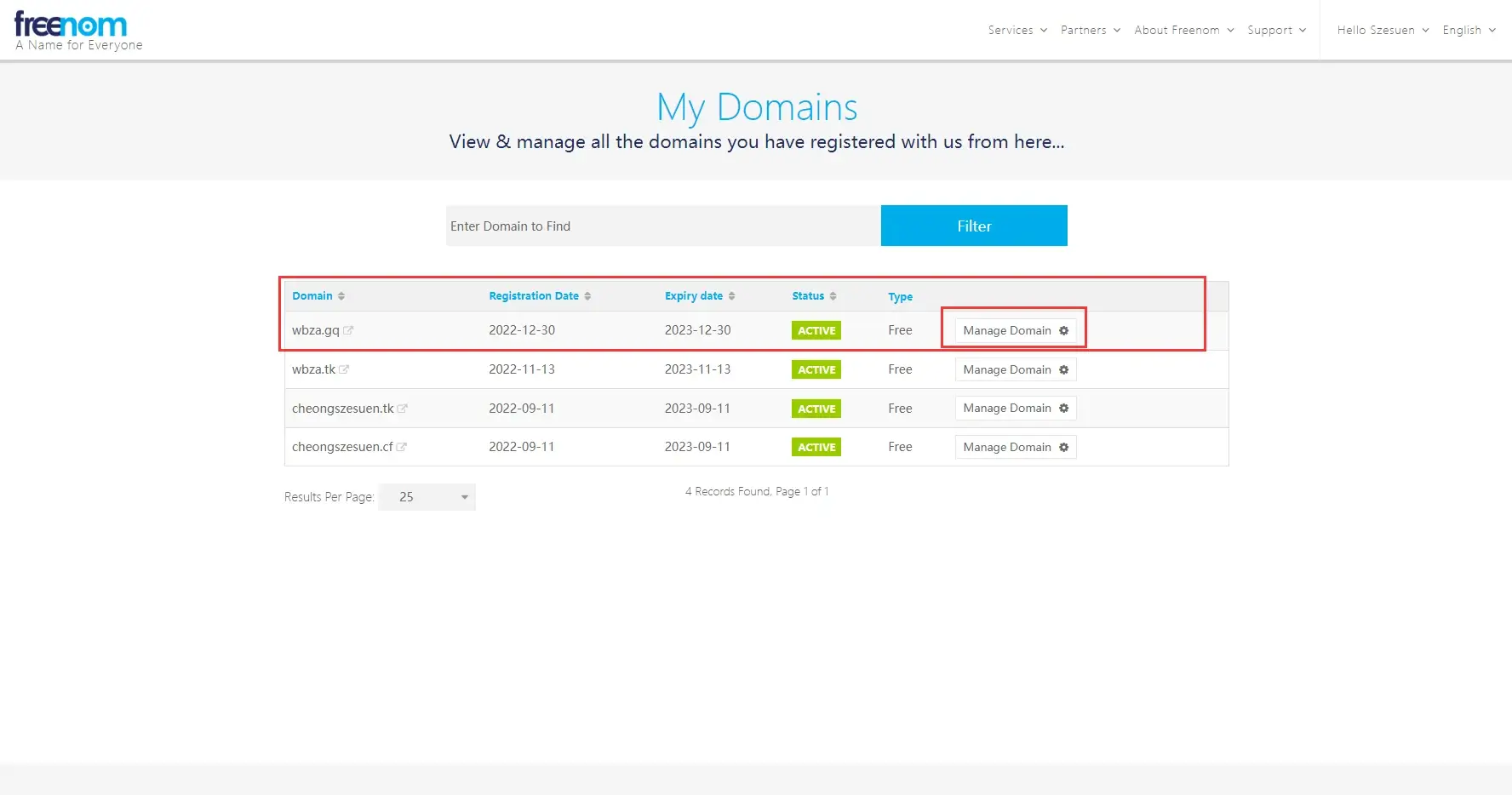Click the Freenom logo
The height and width of the screenshot is (795, 1512).
[x=72, y=26]
